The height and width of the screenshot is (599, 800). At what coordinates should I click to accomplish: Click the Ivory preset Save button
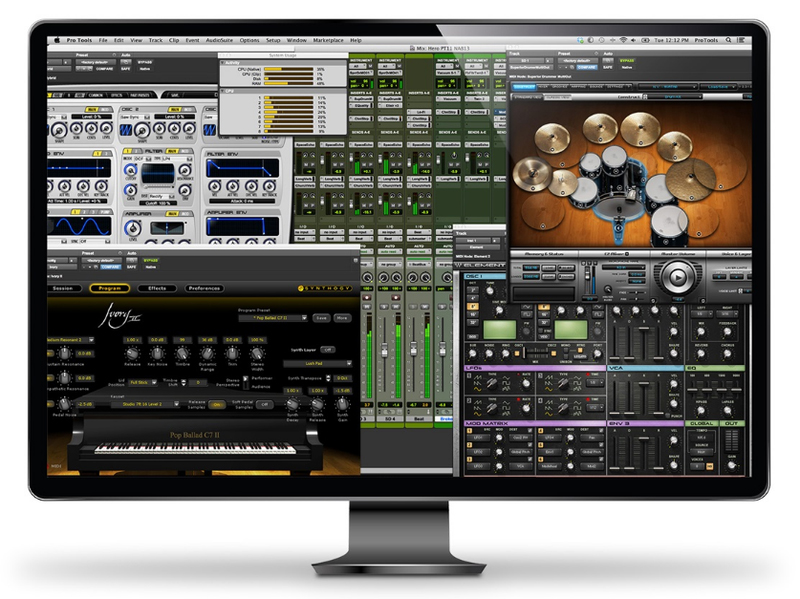point(321,318)
